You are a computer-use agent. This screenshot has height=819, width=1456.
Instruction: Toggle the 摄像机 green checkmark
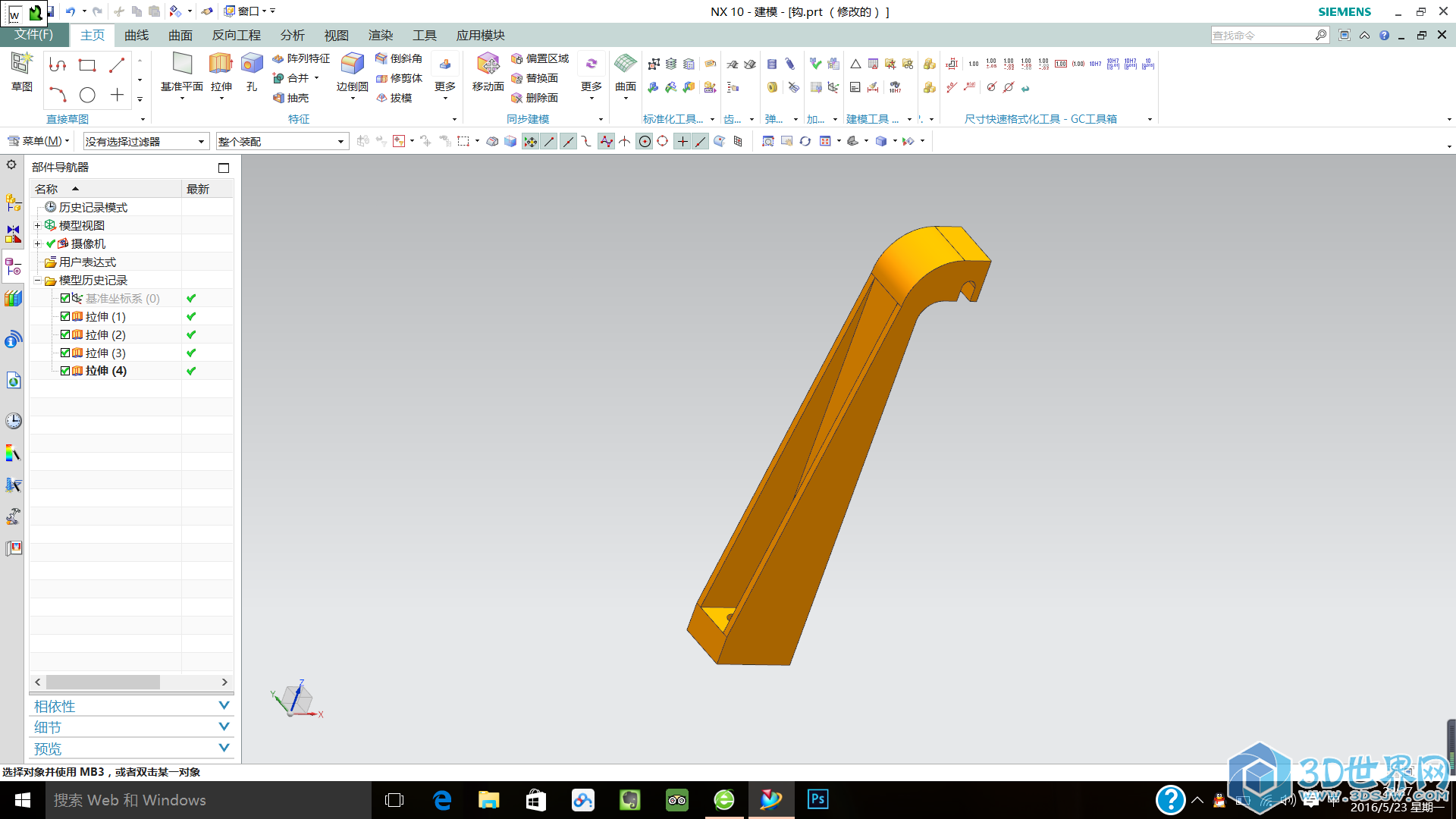tap(51, 243)
